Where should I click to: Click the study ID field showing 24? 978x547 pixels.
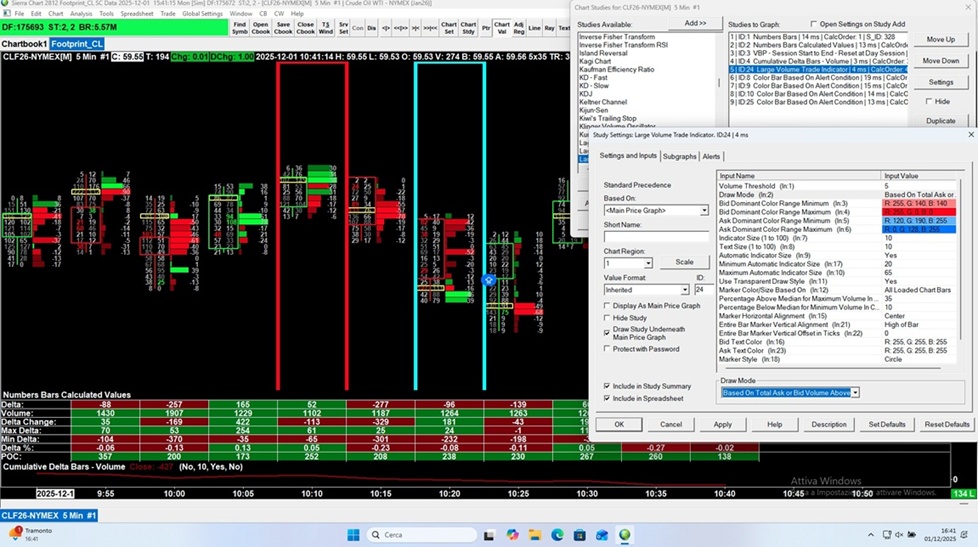pos(704,290)
